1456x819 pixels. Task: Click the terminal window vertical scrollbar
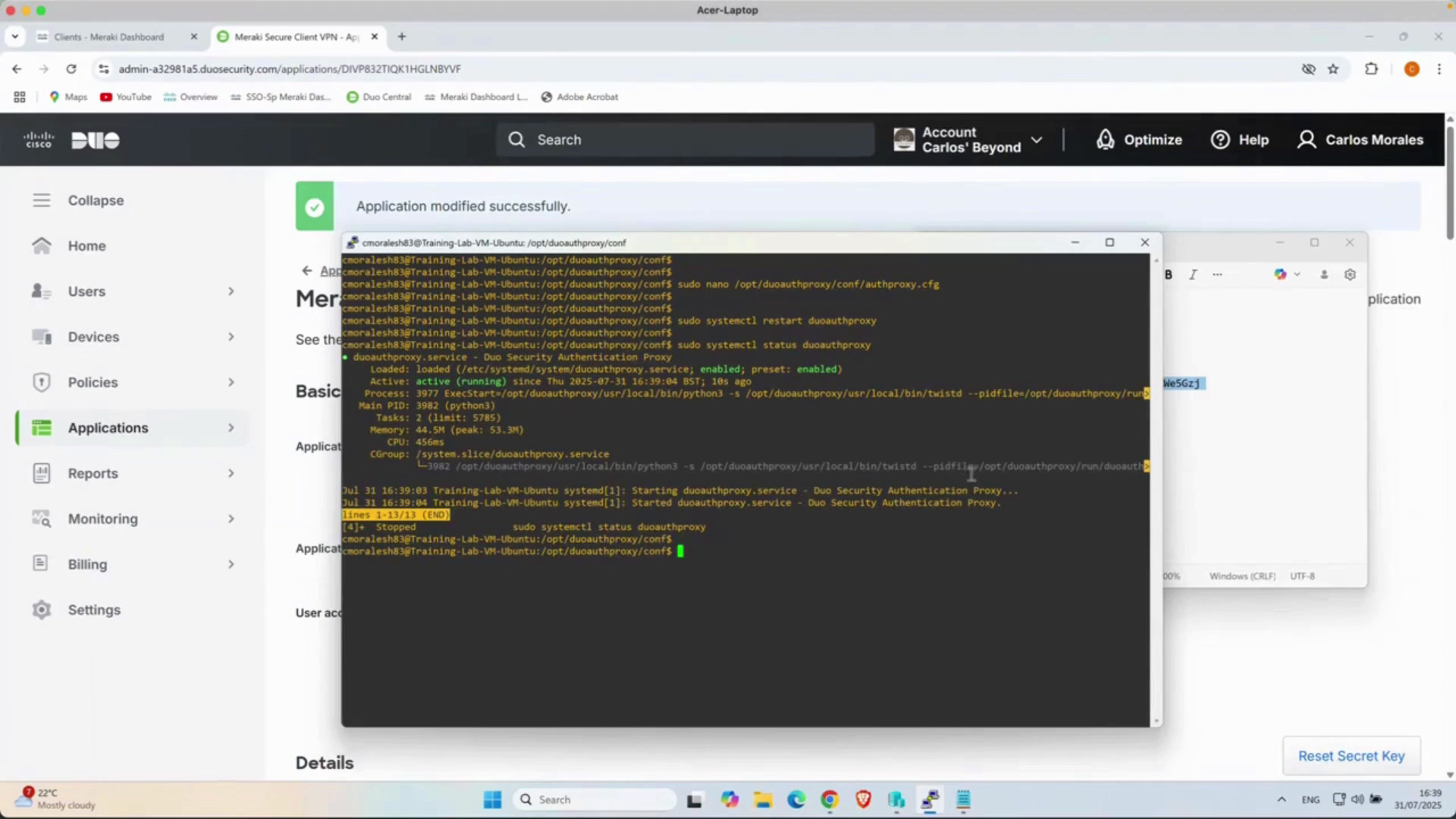point(1156,490)
